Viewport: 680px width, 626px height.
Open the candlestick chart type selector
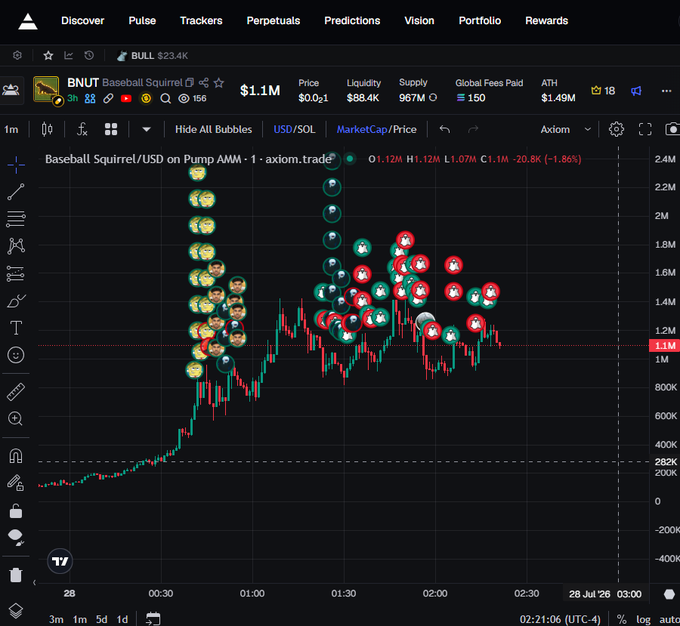[47, 129]
